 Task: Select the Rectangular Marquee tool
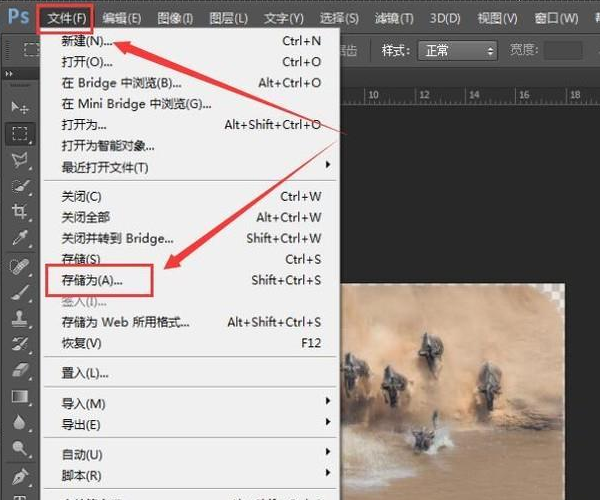pyautogui.click(x=20, y=134)
